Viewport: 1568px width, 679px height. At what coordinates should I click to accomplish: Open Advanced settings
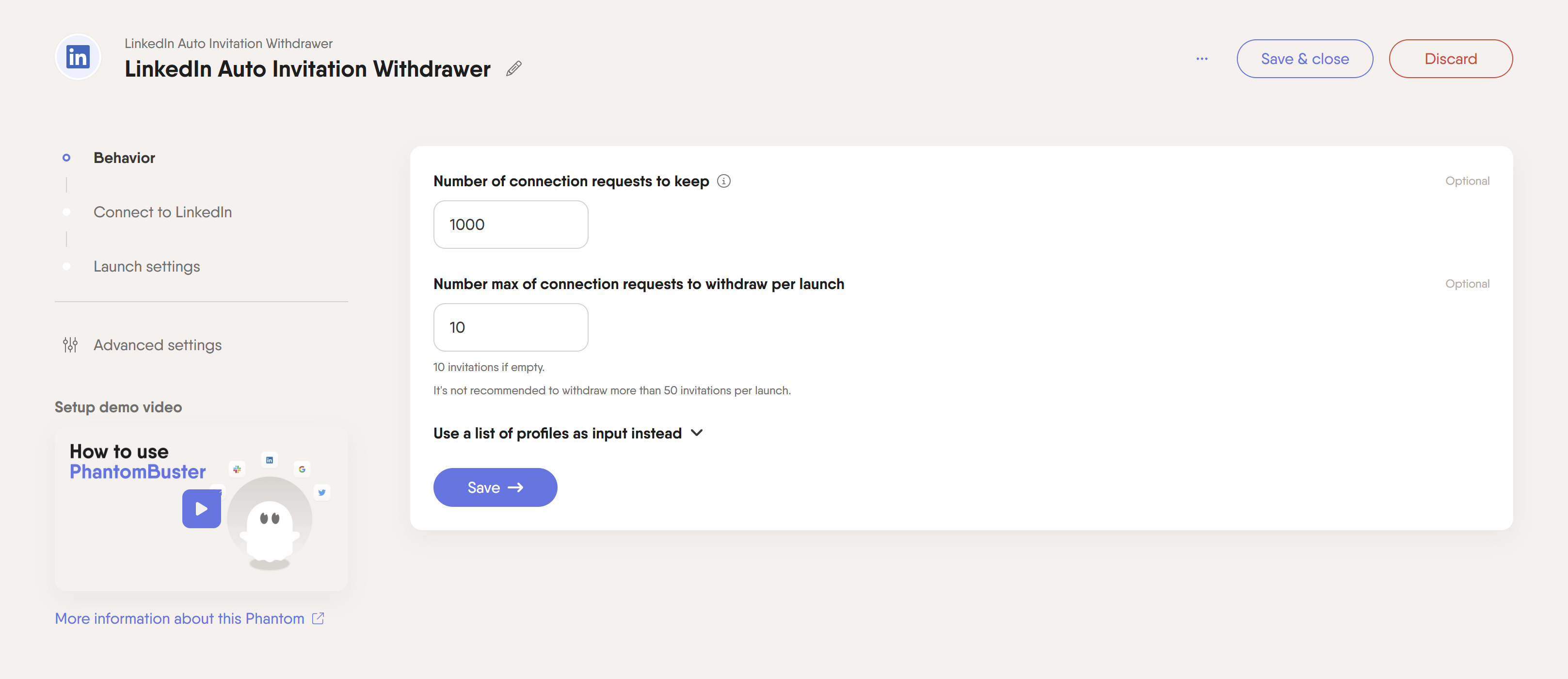(x=158, y=345)
